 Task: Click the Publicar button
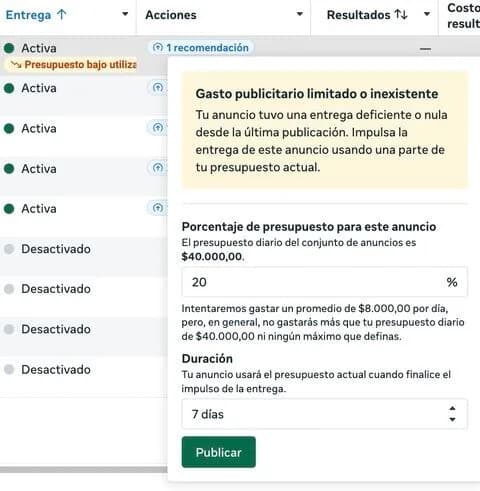pyautogui.click(x=219, y=452)
